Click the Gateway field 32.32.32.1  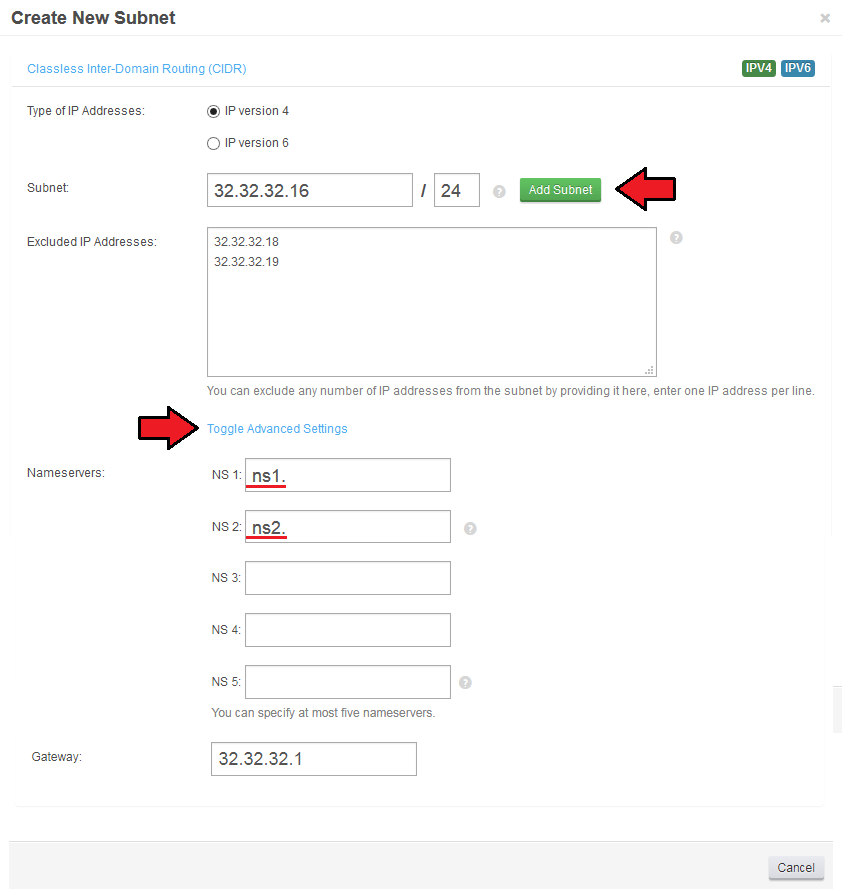314,759
